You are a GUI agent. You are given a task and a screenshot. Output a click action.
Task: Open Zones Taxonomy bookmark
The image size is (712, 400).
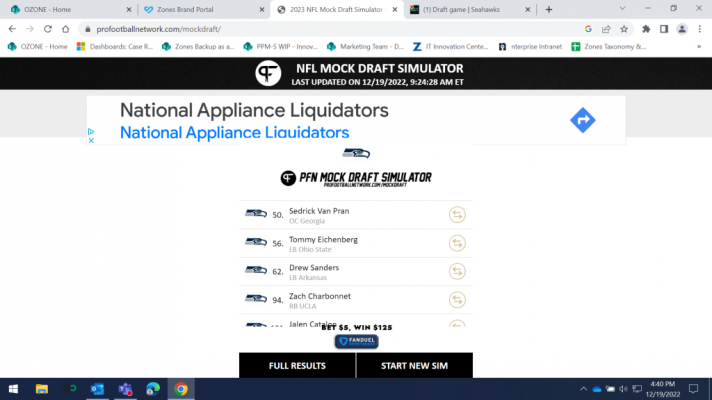[609, 46]
